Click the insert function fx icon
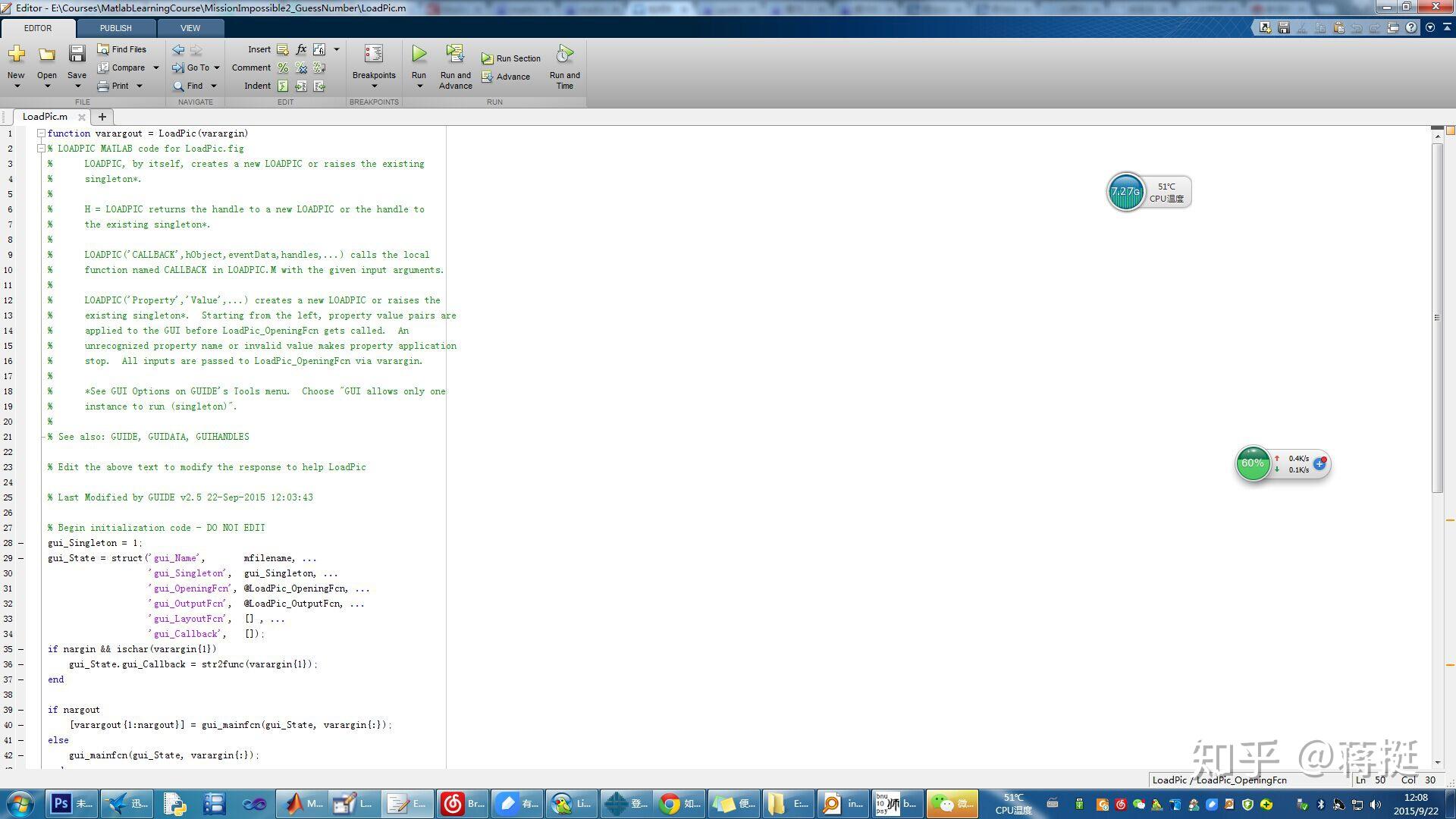This screenshot has height=819, width=1456. [x=301, y=49]
